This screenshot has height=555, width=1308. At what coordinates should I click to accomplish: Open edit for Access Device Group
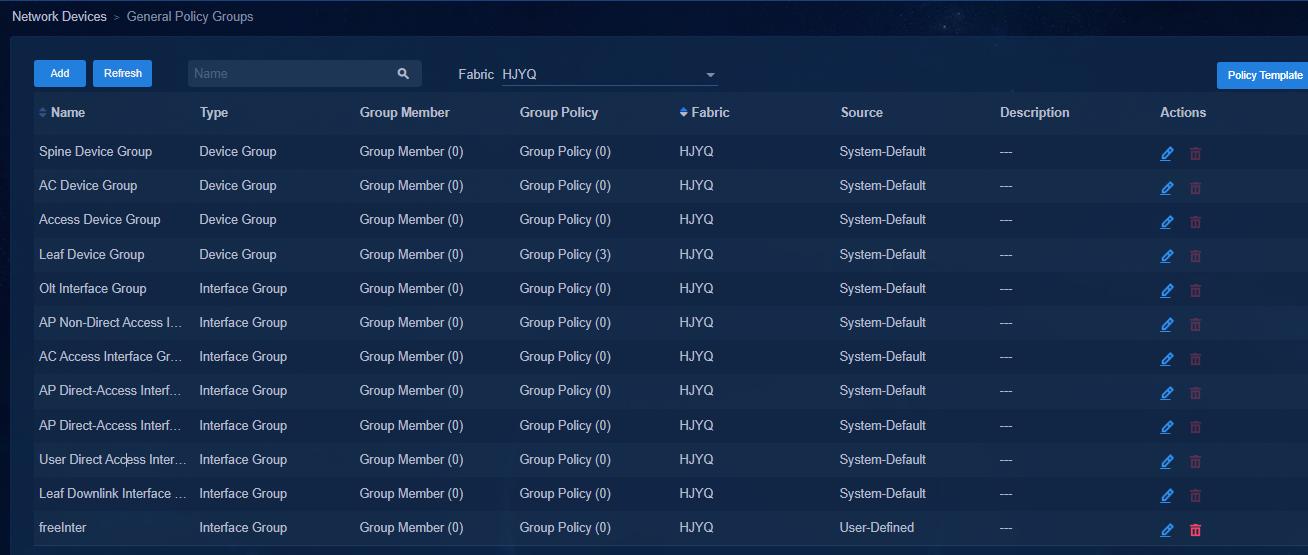coord(1167,221)
